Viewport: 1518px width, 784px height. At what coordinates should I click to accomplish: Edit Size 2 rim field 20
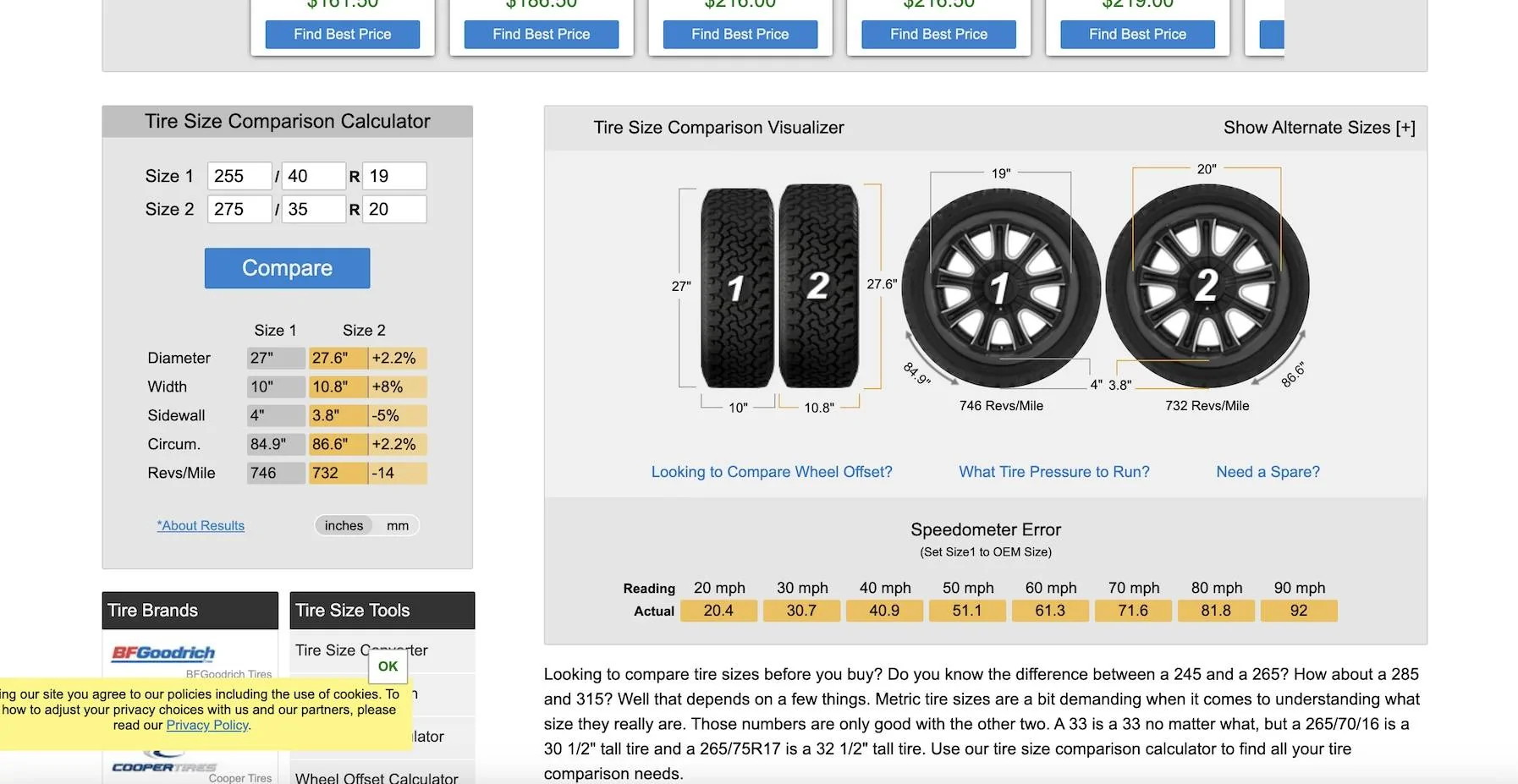click(x=394, y=209)
